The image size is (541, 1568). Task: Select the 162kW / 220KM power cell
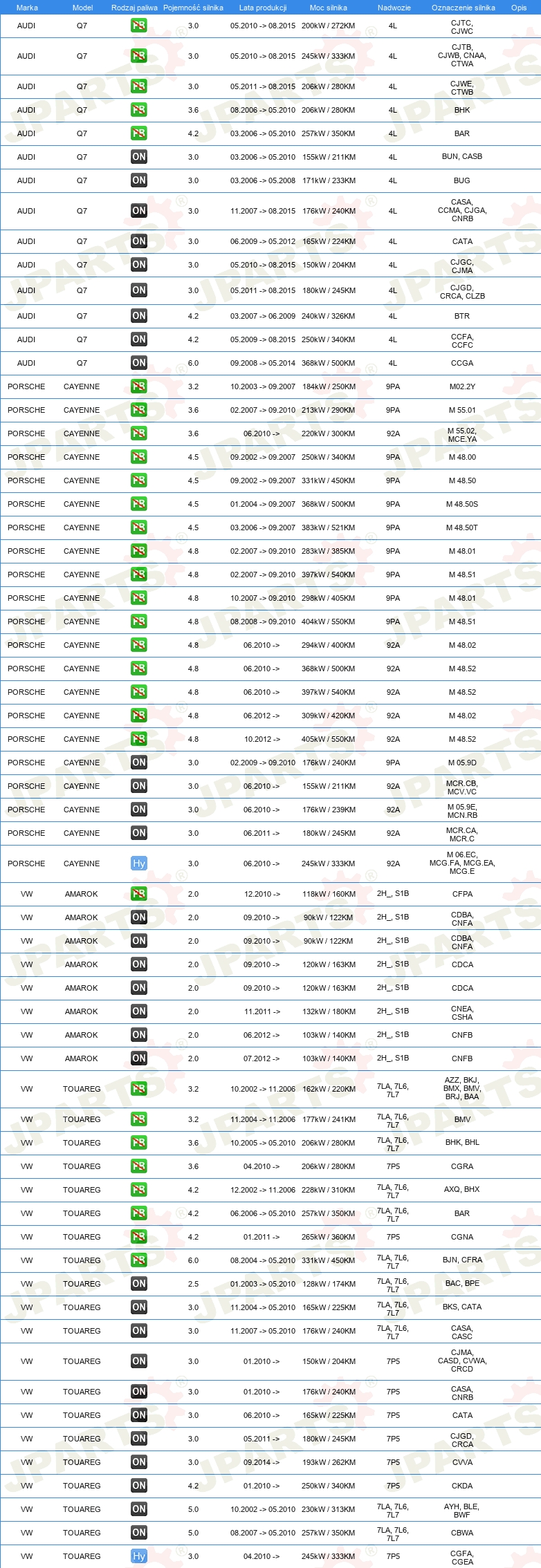click(x=329, y=1089)
